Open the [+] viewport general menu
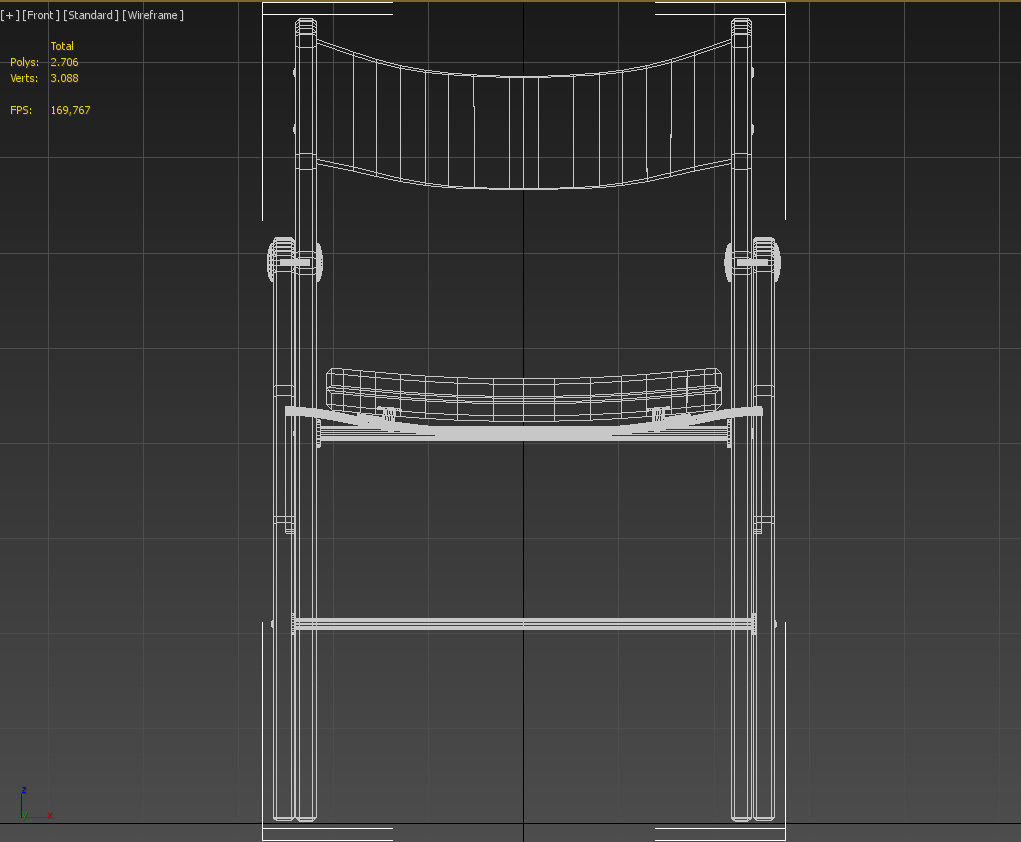Image resolution: width=1021 pixels, height=842 pixels. point(10,15)
